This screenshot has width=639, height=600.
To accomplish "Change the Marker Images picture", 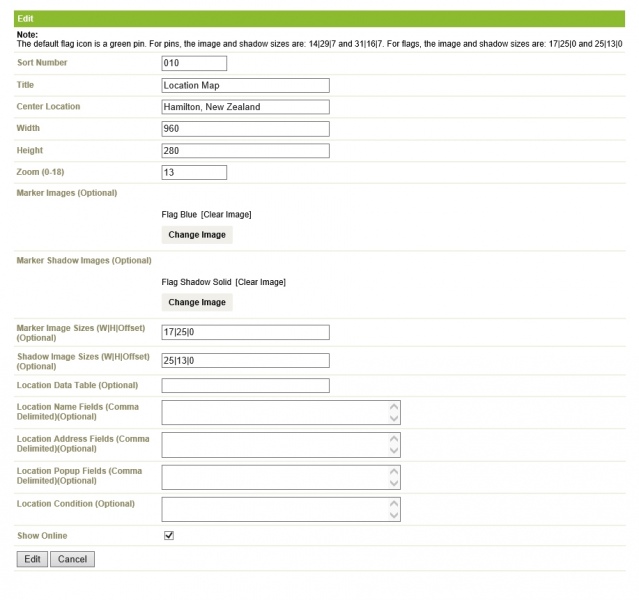I will (x=197, y=235).
